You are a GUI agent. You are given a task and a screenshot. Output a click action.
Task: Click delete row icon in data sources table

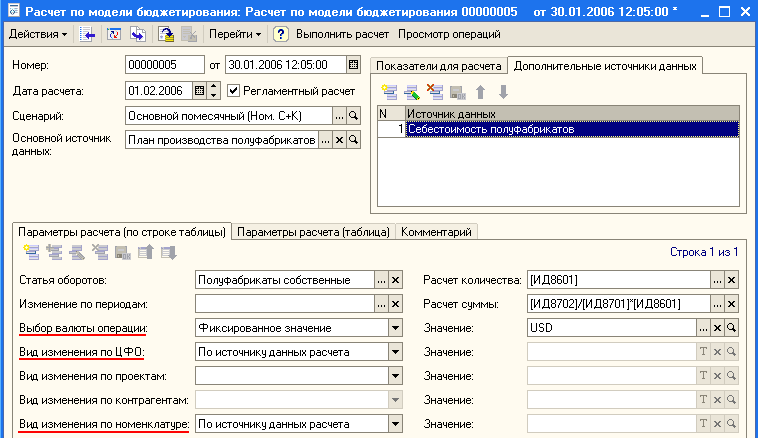pos(435,91)
